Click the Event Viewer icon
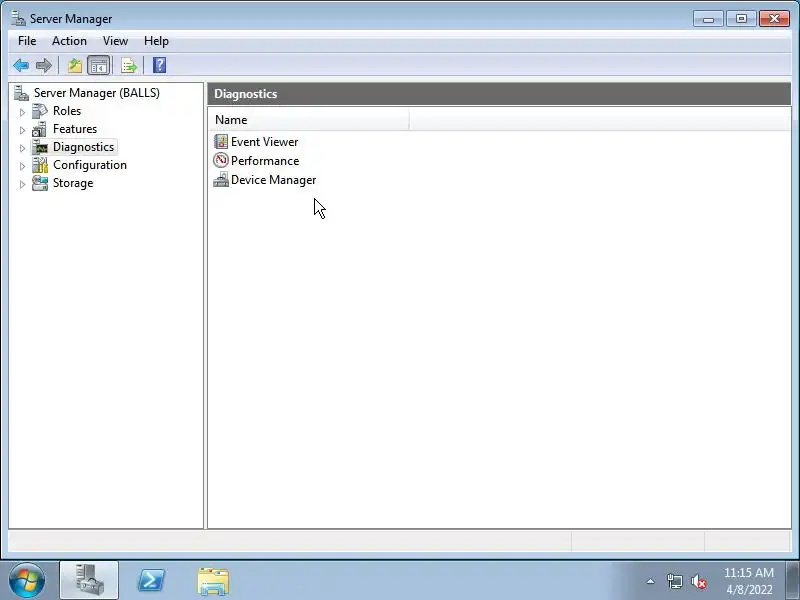This screenshot has width=800, height=600. coord(221,141)
